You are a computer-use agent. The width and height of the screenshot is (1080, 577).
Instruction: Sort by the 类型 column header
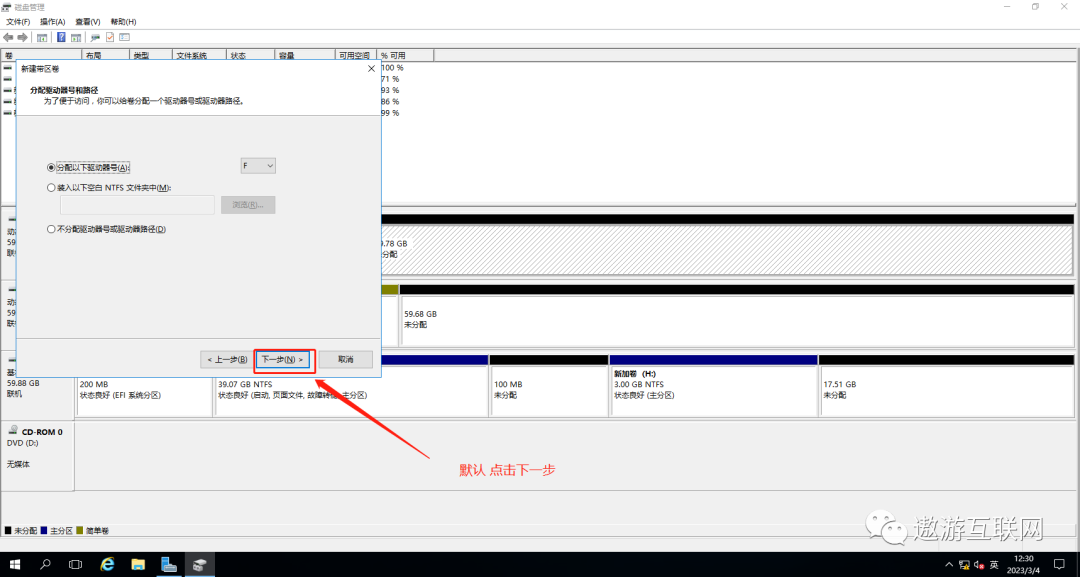pos(151,55)
